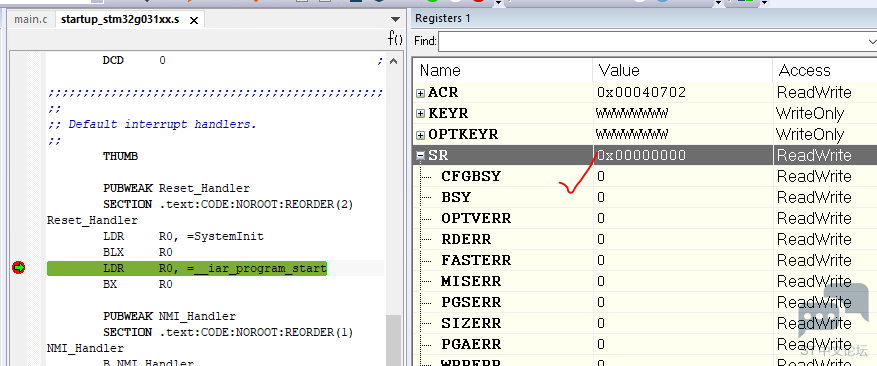Screen dimensions: 877x366
Task: Click the highlighted __iar_program_start LDR line
Action: [187, 269]
